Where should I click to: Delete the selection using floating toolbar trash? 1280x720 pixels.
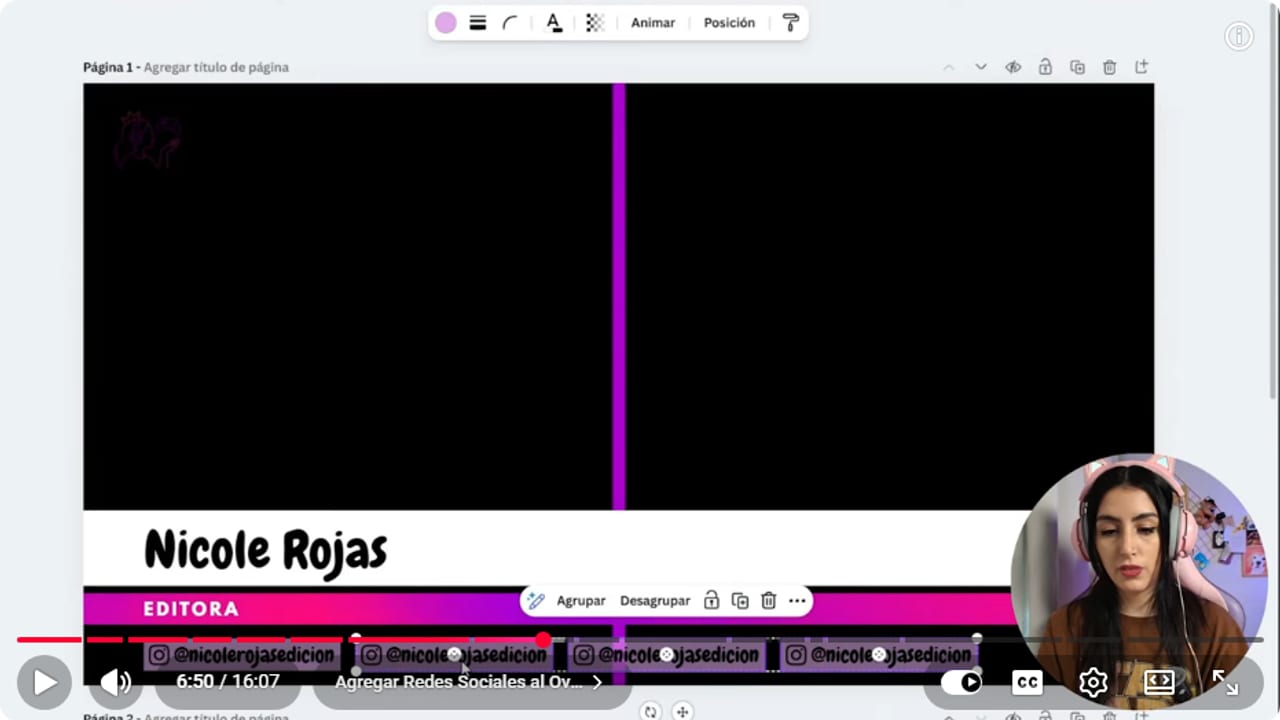click(x=768, y=601)
